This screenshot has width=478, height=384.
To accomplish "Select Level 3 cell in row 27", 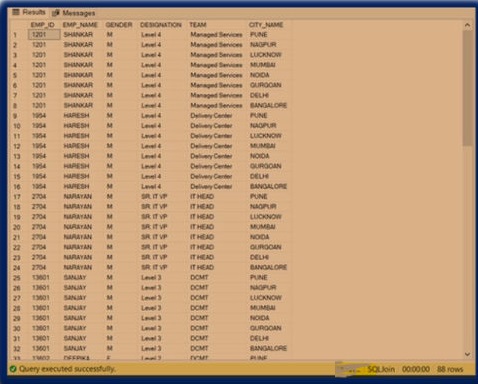I will pyautogui.click(x=151, y=298).
